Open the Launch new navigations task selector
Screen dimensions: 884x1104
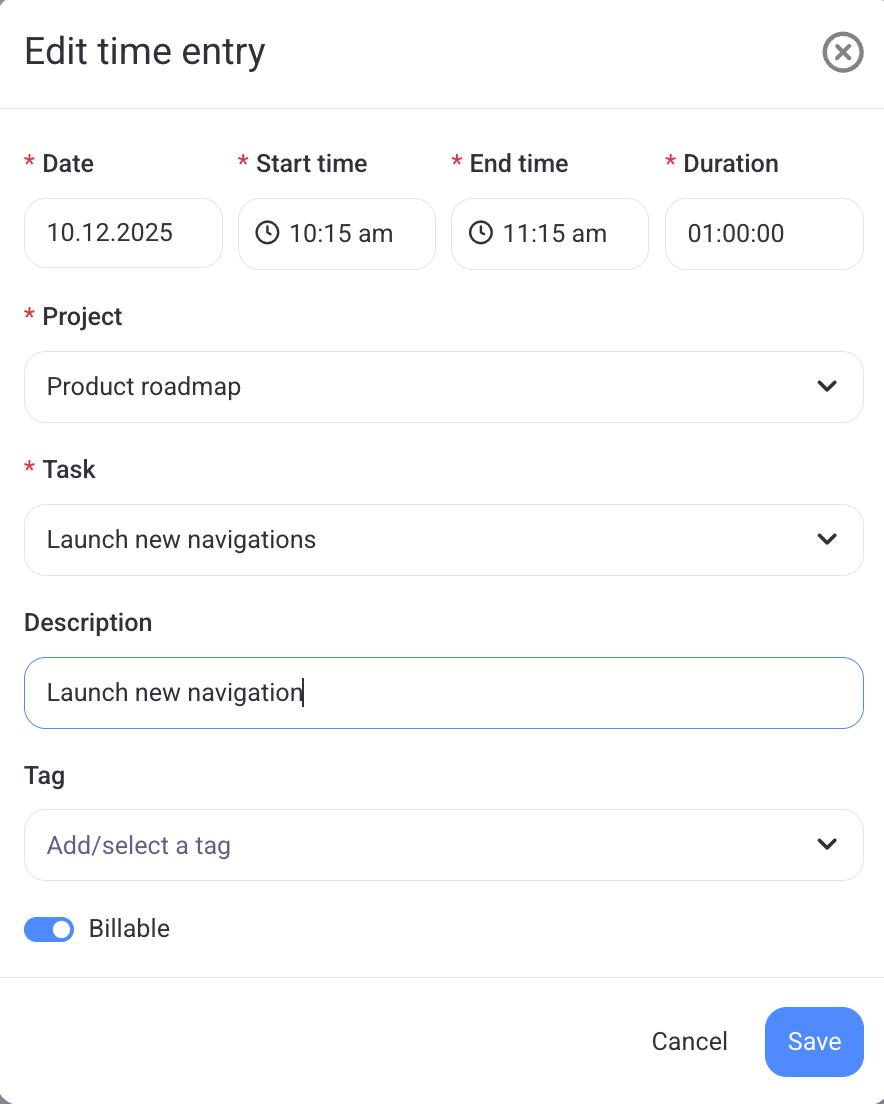coord(400,539)
